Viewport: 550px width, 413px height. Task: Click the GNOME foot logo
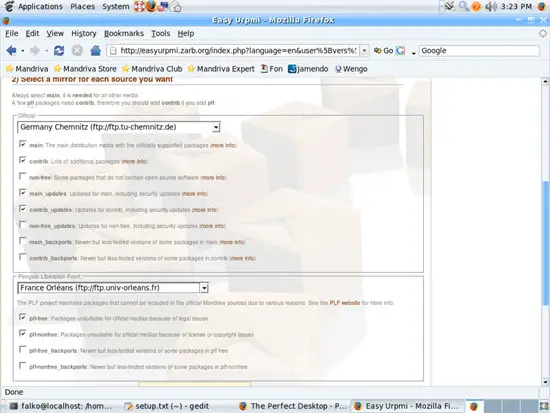pos(9,6)
